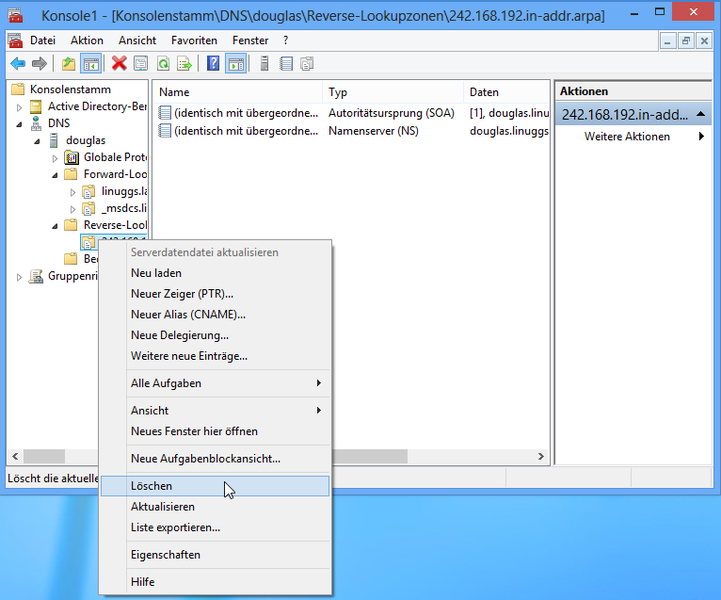Click the Typ column header
Screen dimensions: 721x600
coord(338,92)
